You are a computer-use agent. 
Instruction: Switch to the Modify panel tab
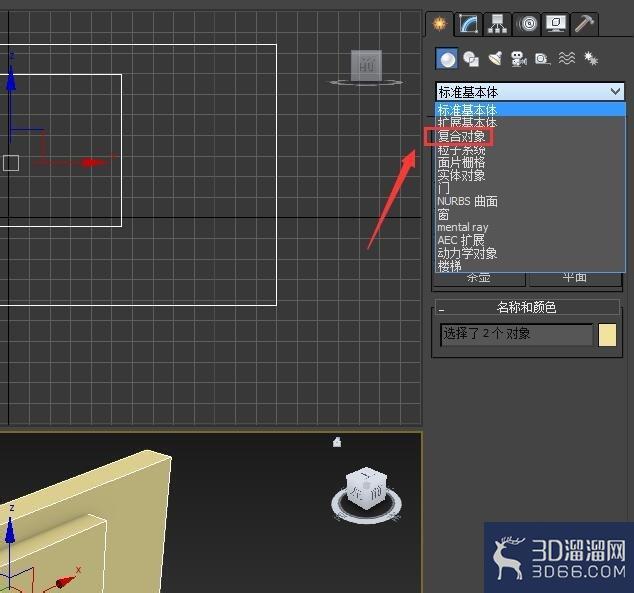point(468,24)
